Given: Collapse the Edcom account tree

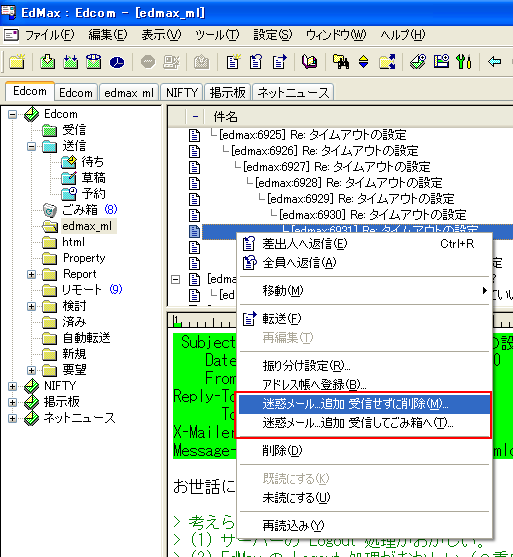Looking at the screenshot, I should pyautogui.click(x=12, y=114).
